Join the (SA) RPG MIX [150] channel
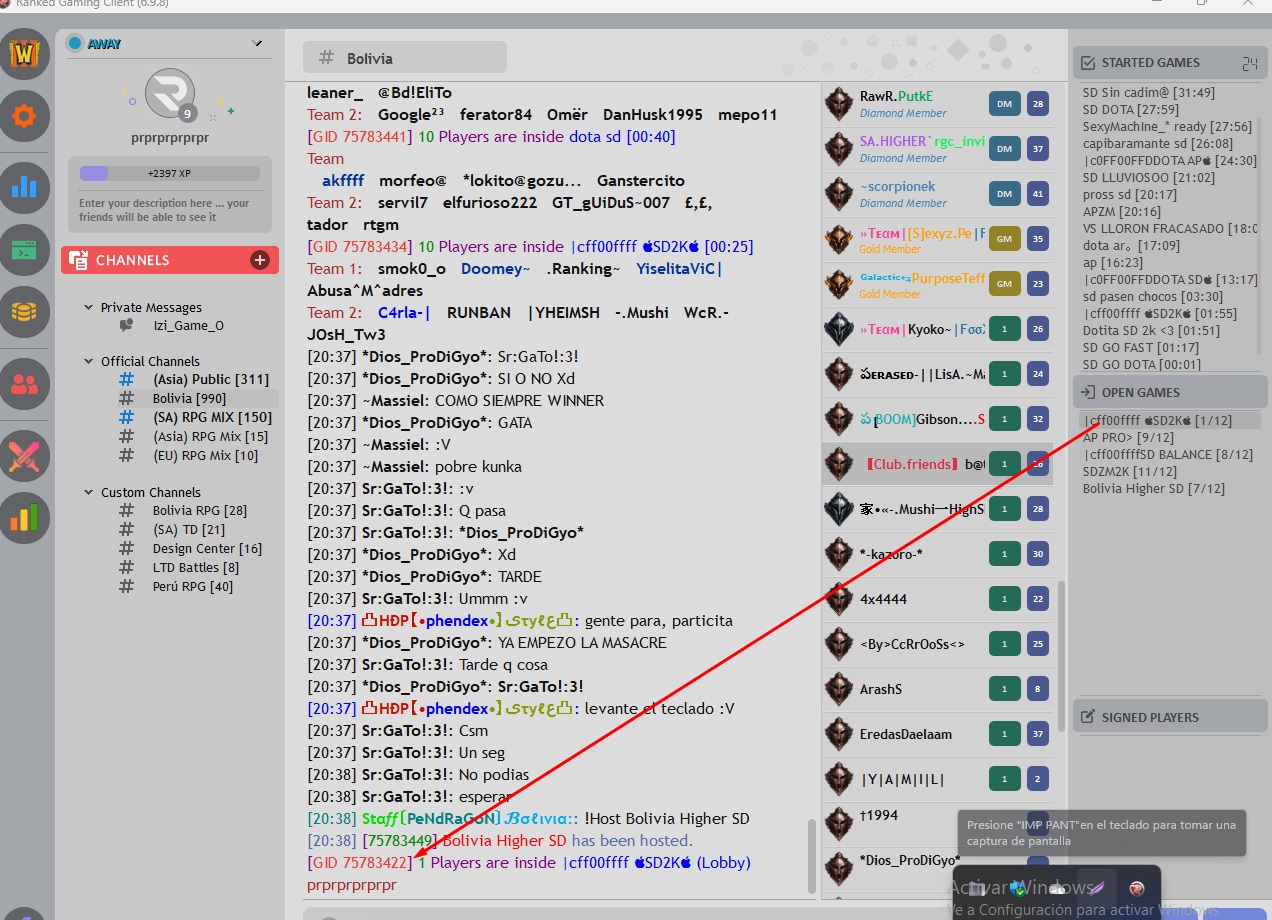1272x920 pixels. pyautogui.click(x=212, y=417)
